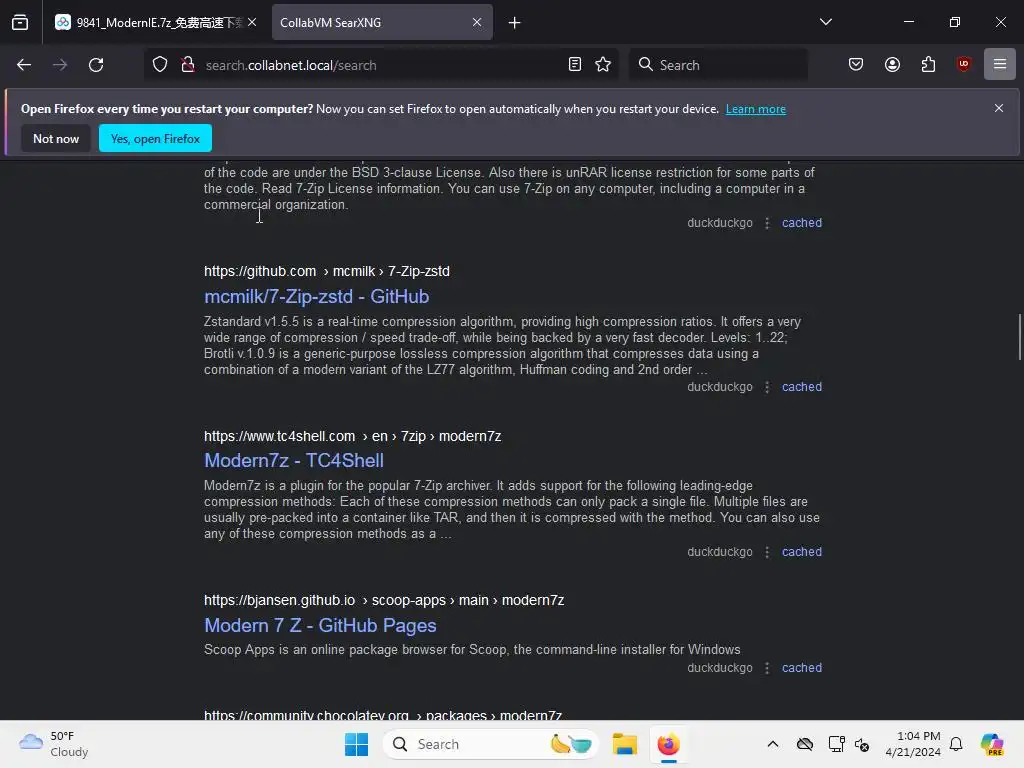Open the Windows Start menu

tap(357, 744)
